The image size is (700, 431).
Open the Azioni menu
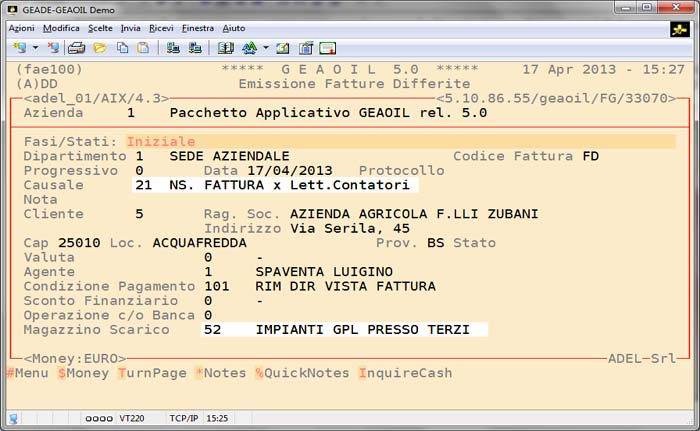tap(21, 28)
